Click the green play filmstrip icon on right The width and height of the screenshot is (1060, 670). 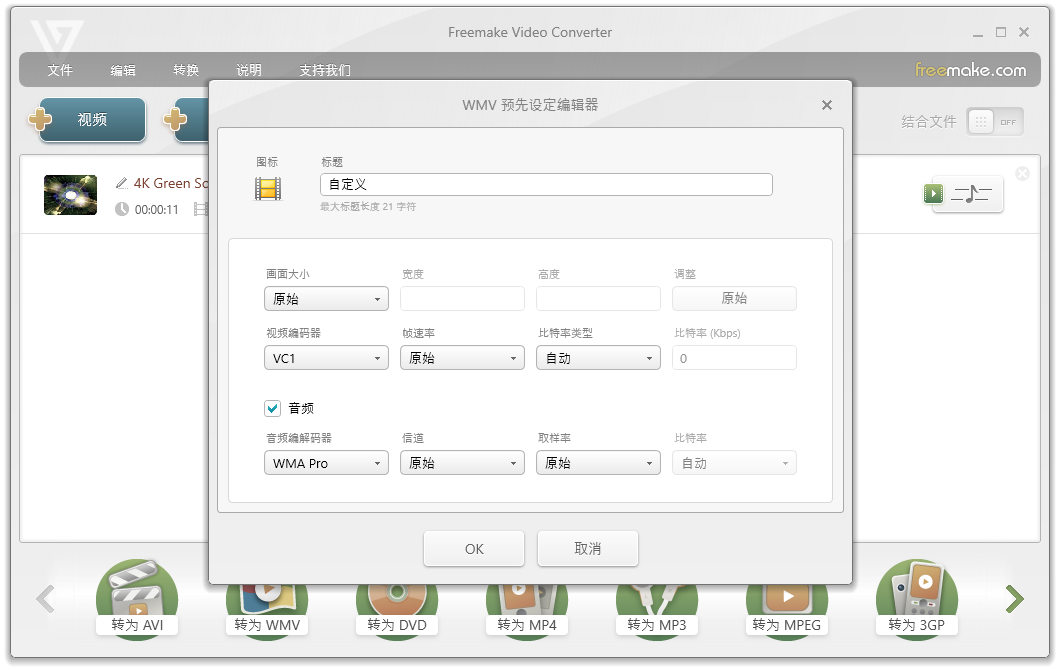tap(933, 194)
